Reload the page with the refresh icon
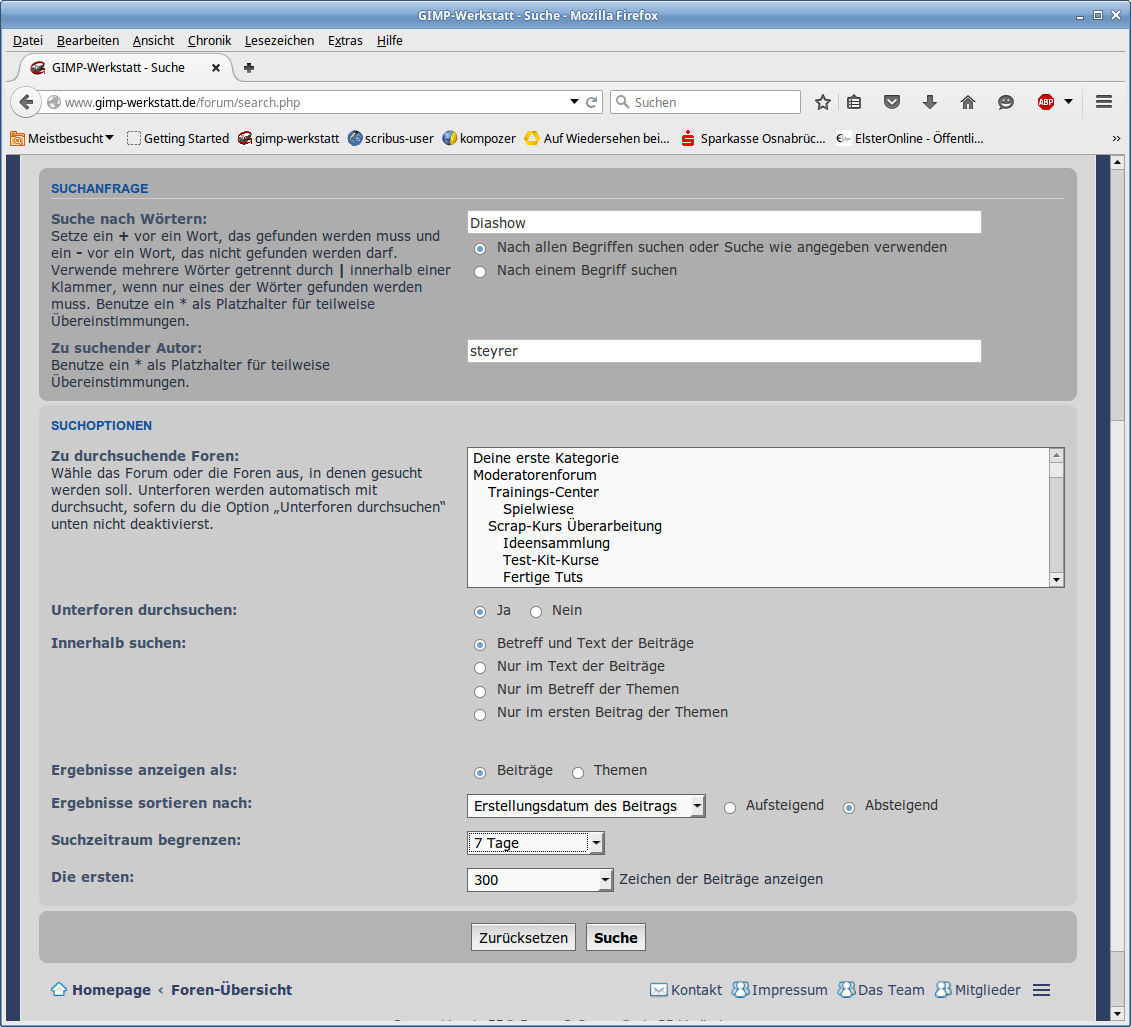The height and width of the screenshot is (1027, 1131). coord(591,102)
